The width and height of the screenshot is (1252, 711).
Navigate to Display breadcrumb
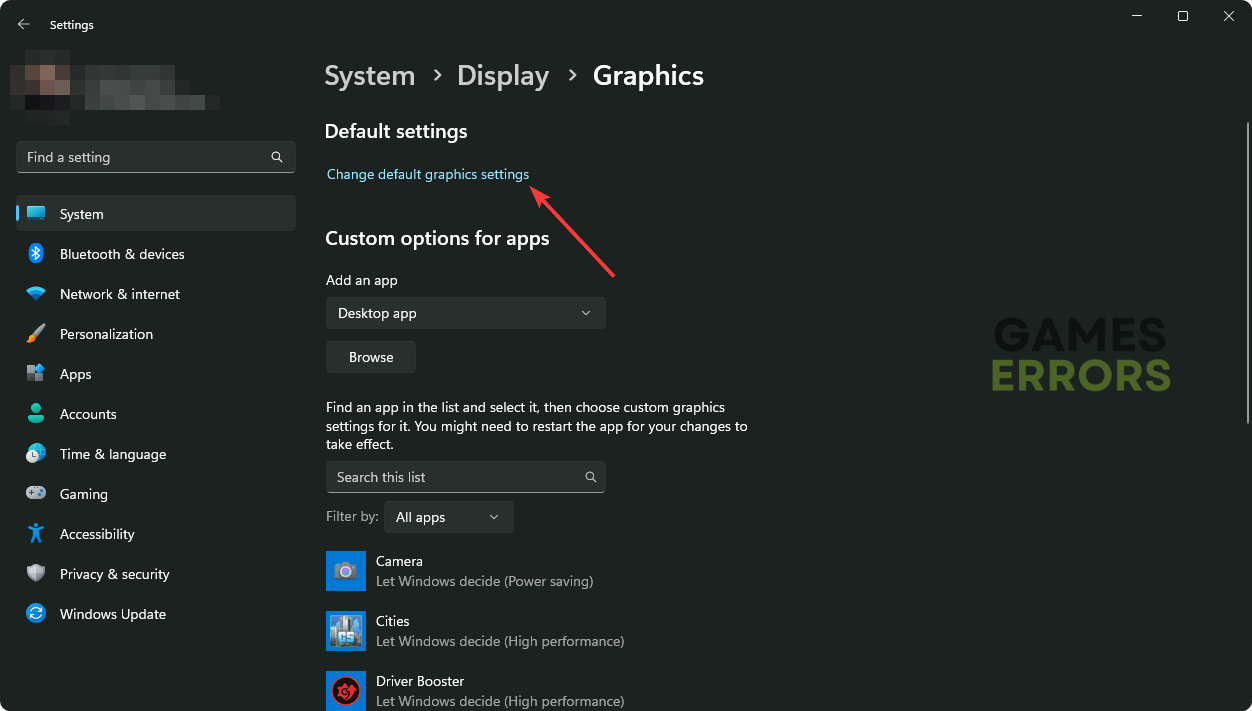click(x=503, y=76)
